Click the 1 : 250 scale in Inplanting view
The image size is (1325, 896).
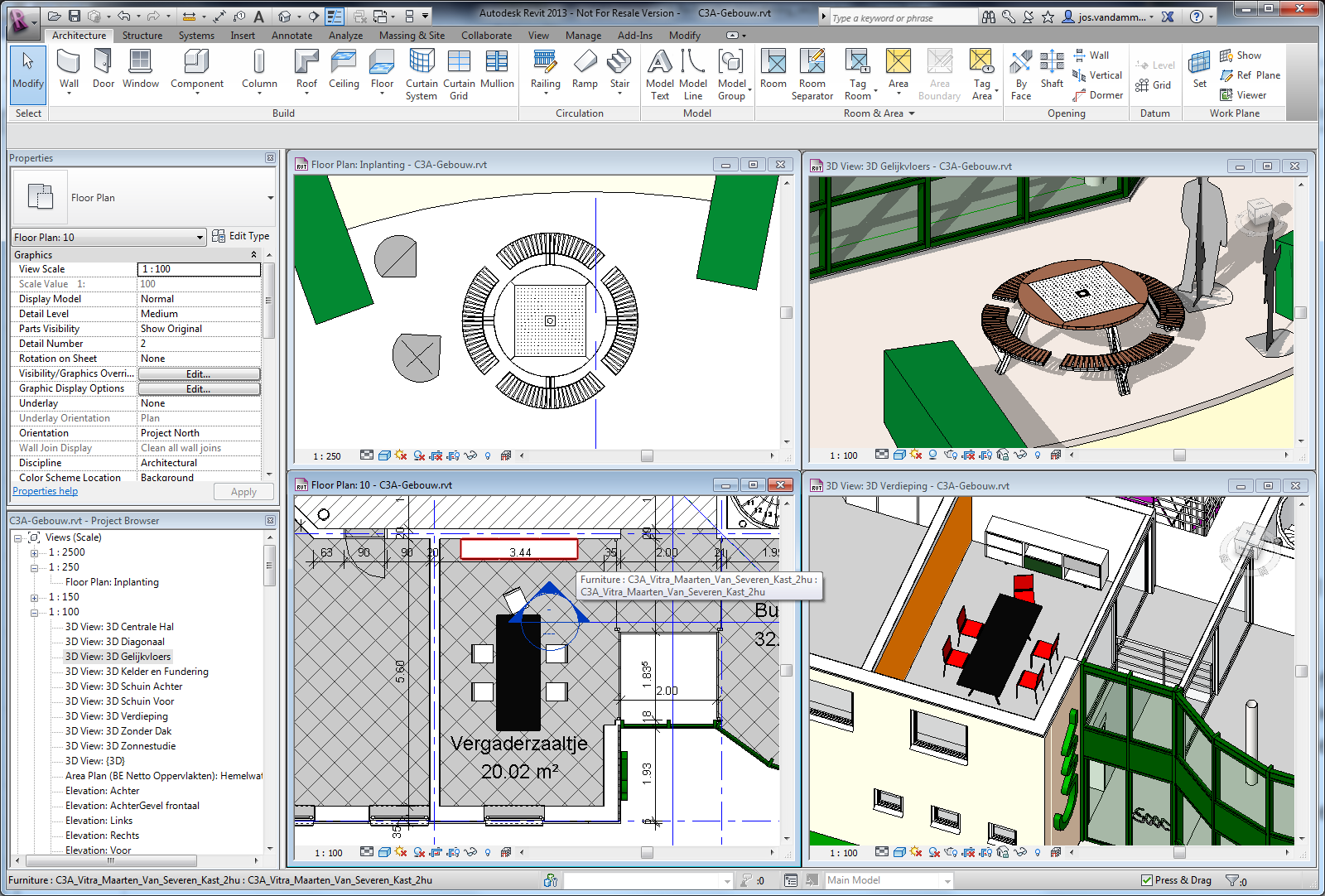click(327, 456)
